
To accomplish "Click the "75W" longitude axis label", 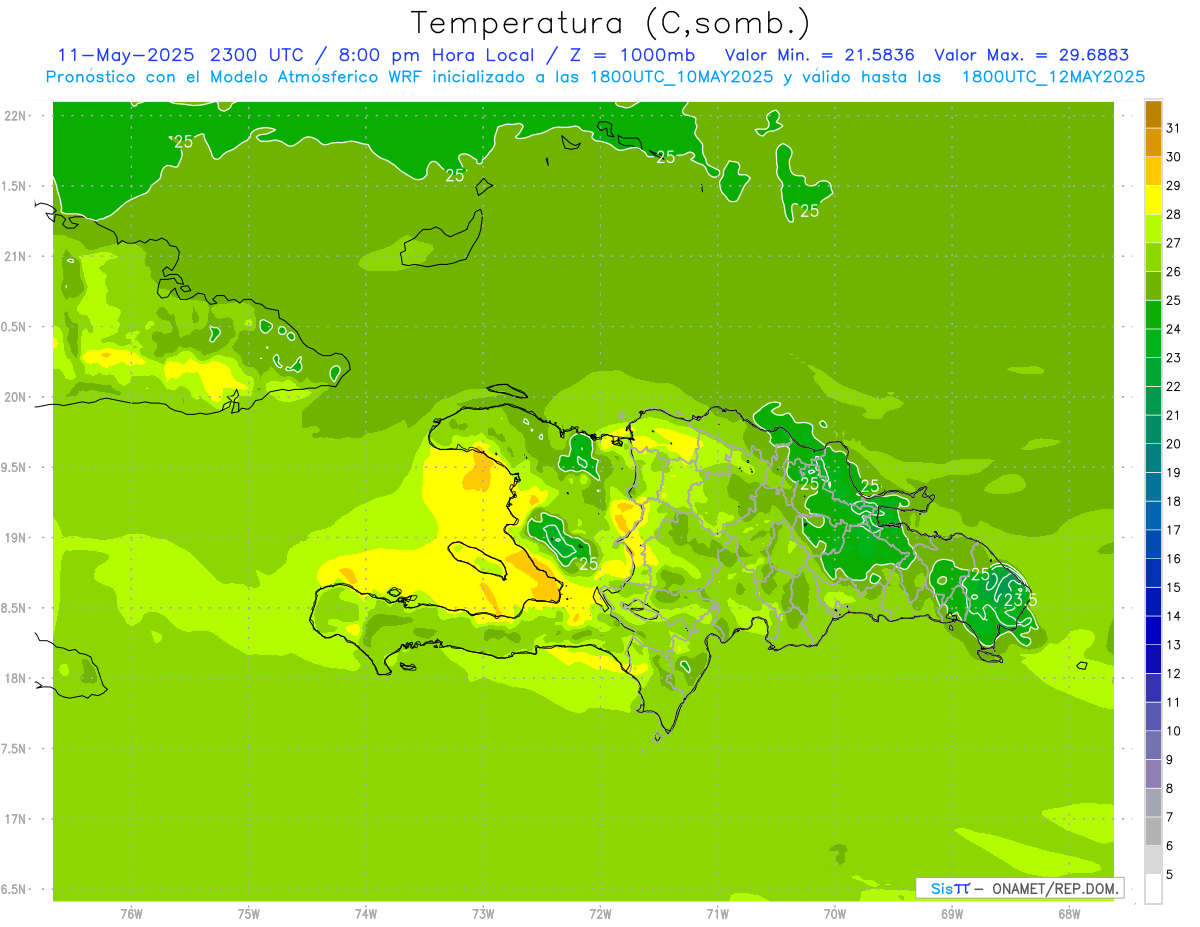I will point(248,914).
